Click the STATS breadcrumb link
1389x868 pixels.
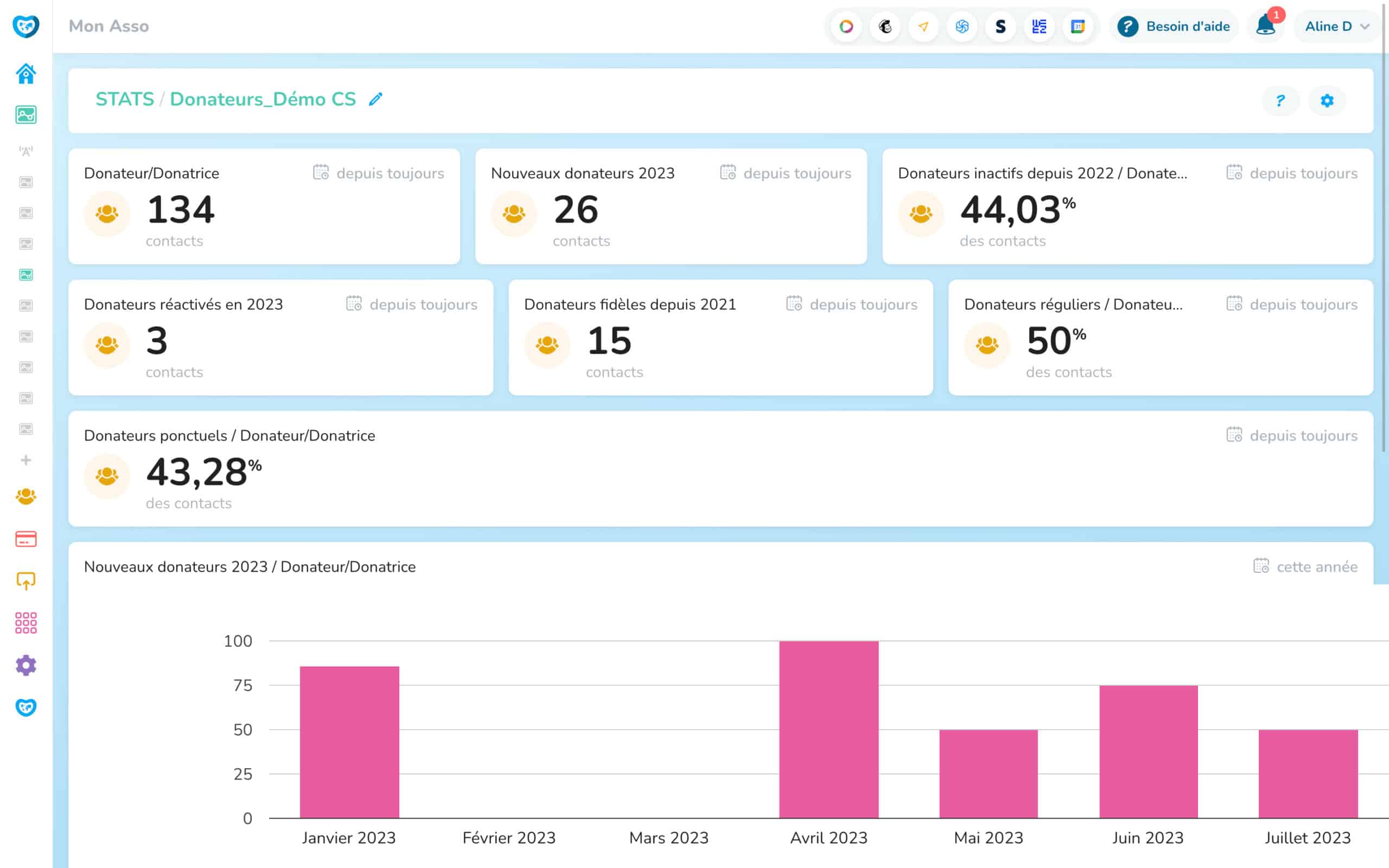click(125, 99)
